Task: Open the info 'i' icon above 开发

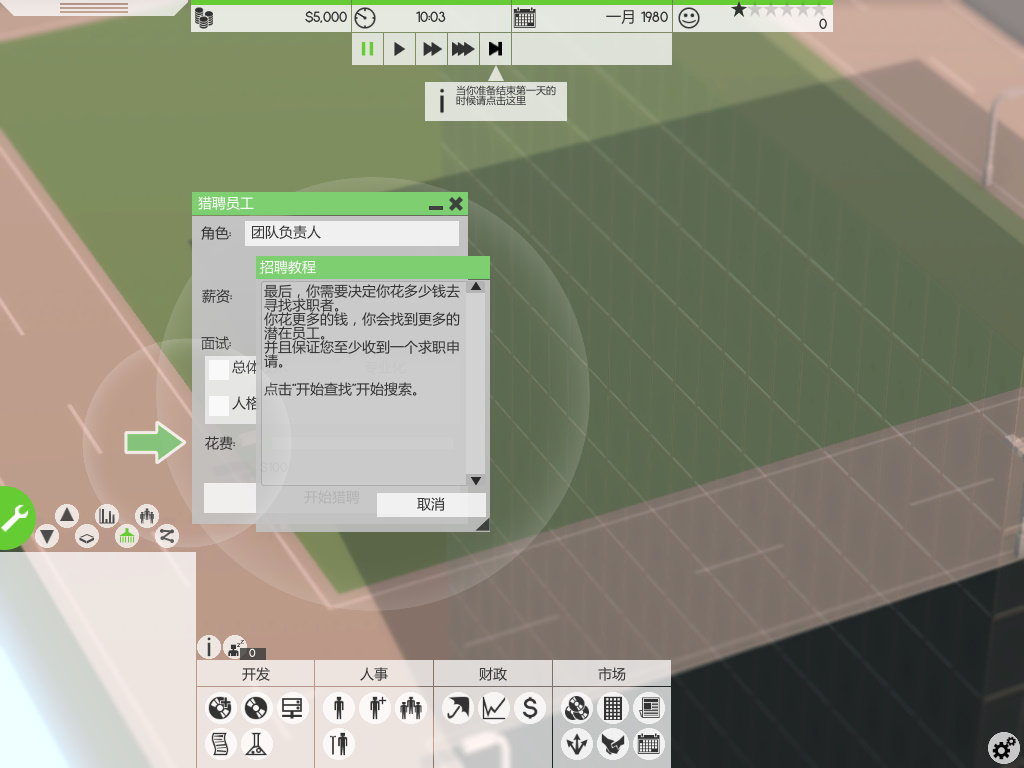Action: click(208, 647)
